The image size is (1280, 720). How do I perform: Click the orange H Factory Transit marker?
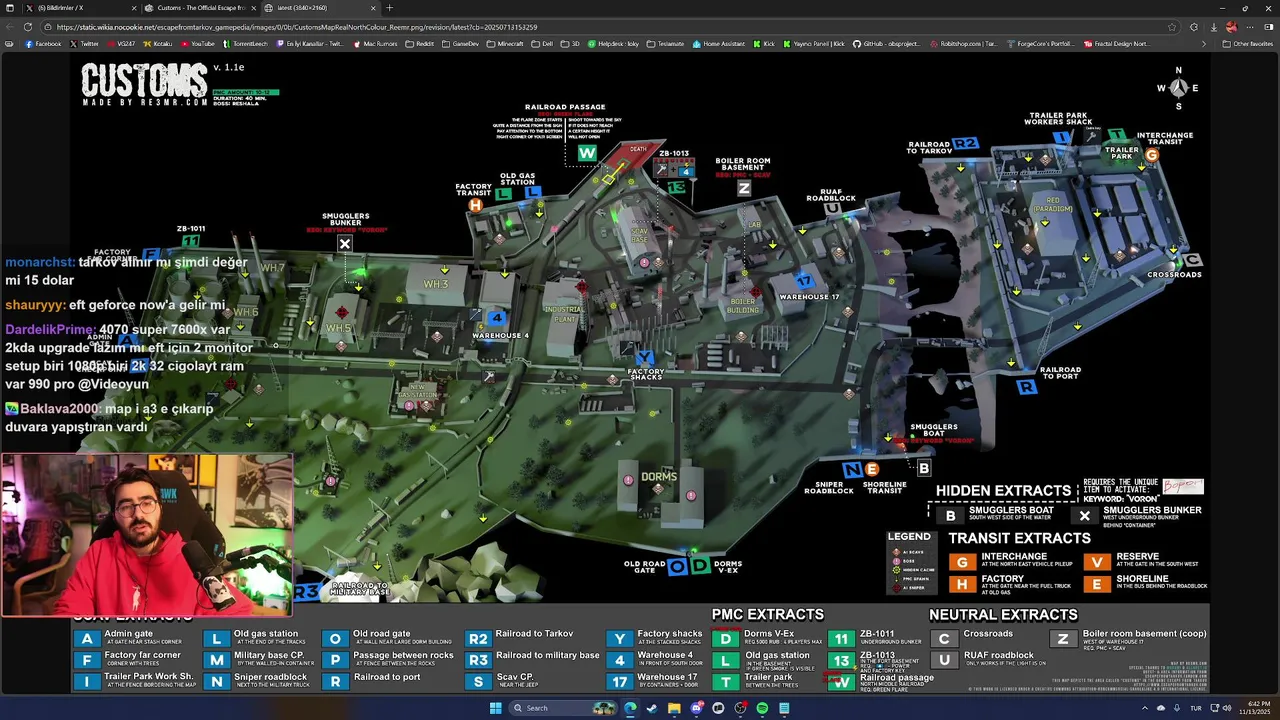coord(476,205)
